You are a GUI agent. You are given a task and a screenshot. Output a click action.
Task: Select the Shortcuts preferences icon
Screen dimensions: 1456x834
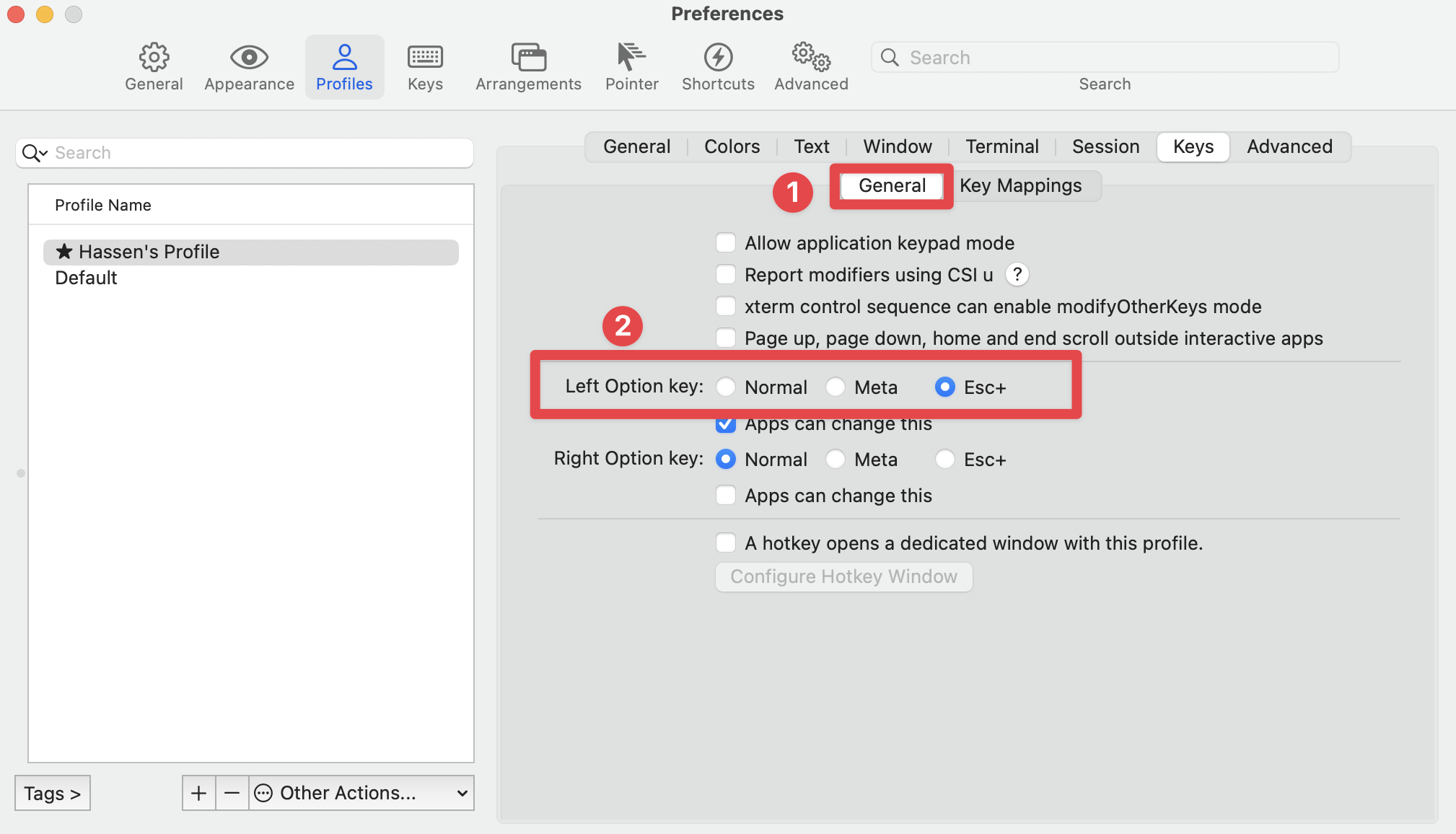coord(717,66)
